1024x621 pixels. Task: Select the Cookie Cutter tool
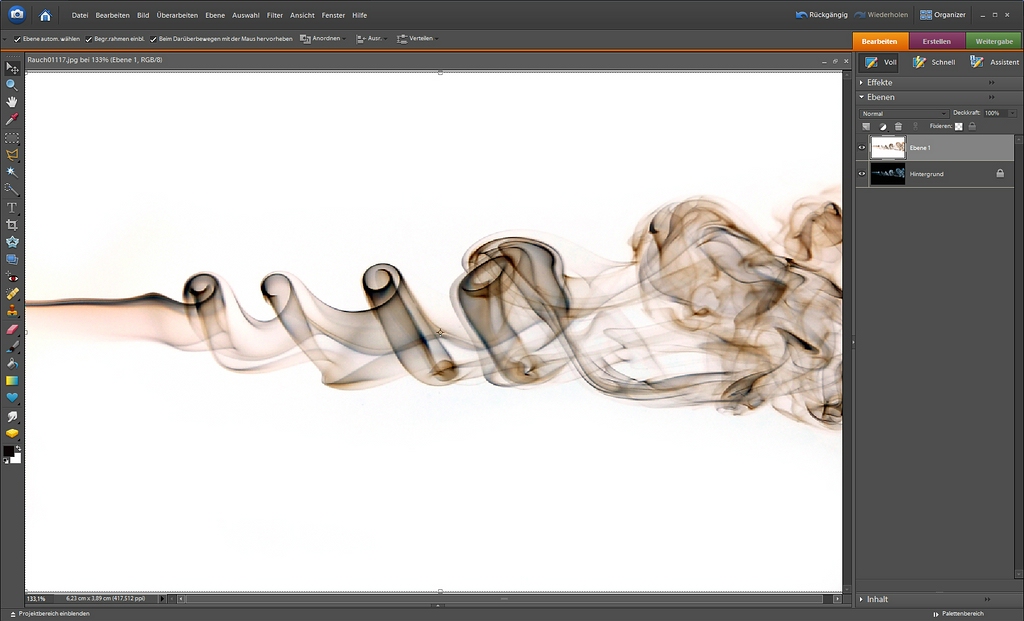click(12, 242)
